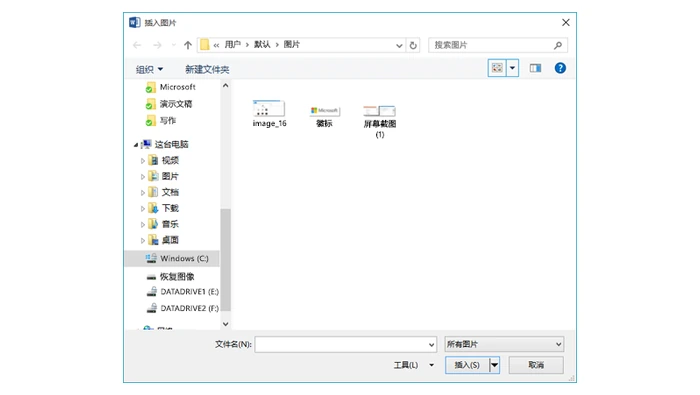Image resolution: width=700 pixels, height=395 pixels.
Task: Open the 工具(L) menu
Action: [413, 365]
